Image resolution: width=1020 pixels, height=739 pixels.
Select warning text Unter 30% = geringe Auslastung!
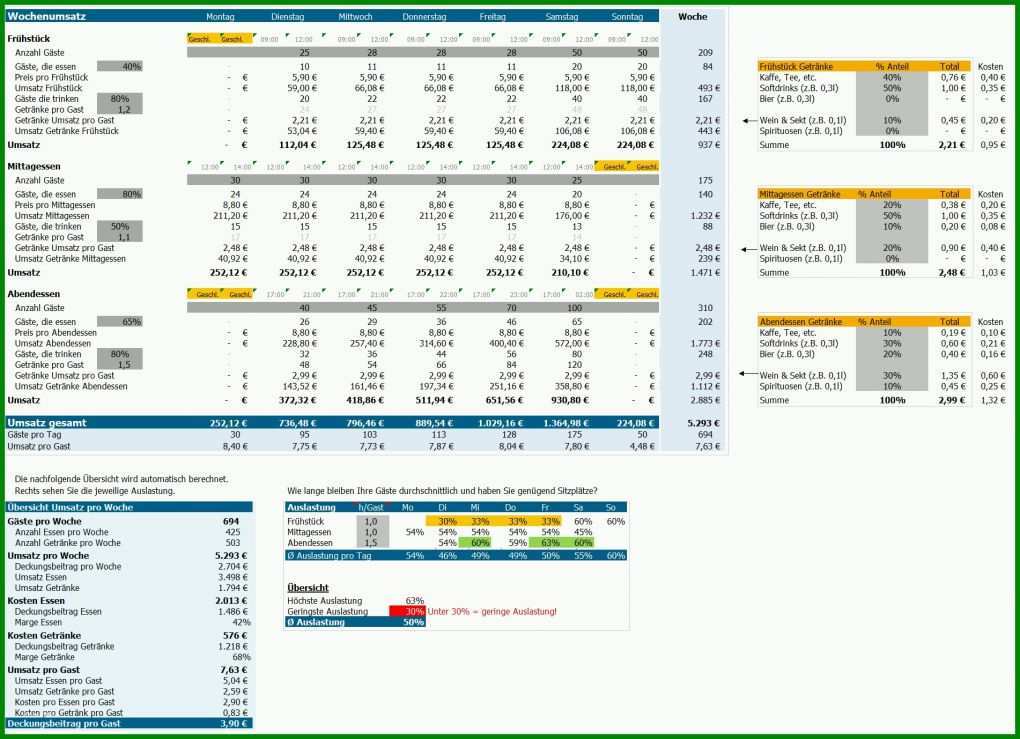click(x=492, y=611)
